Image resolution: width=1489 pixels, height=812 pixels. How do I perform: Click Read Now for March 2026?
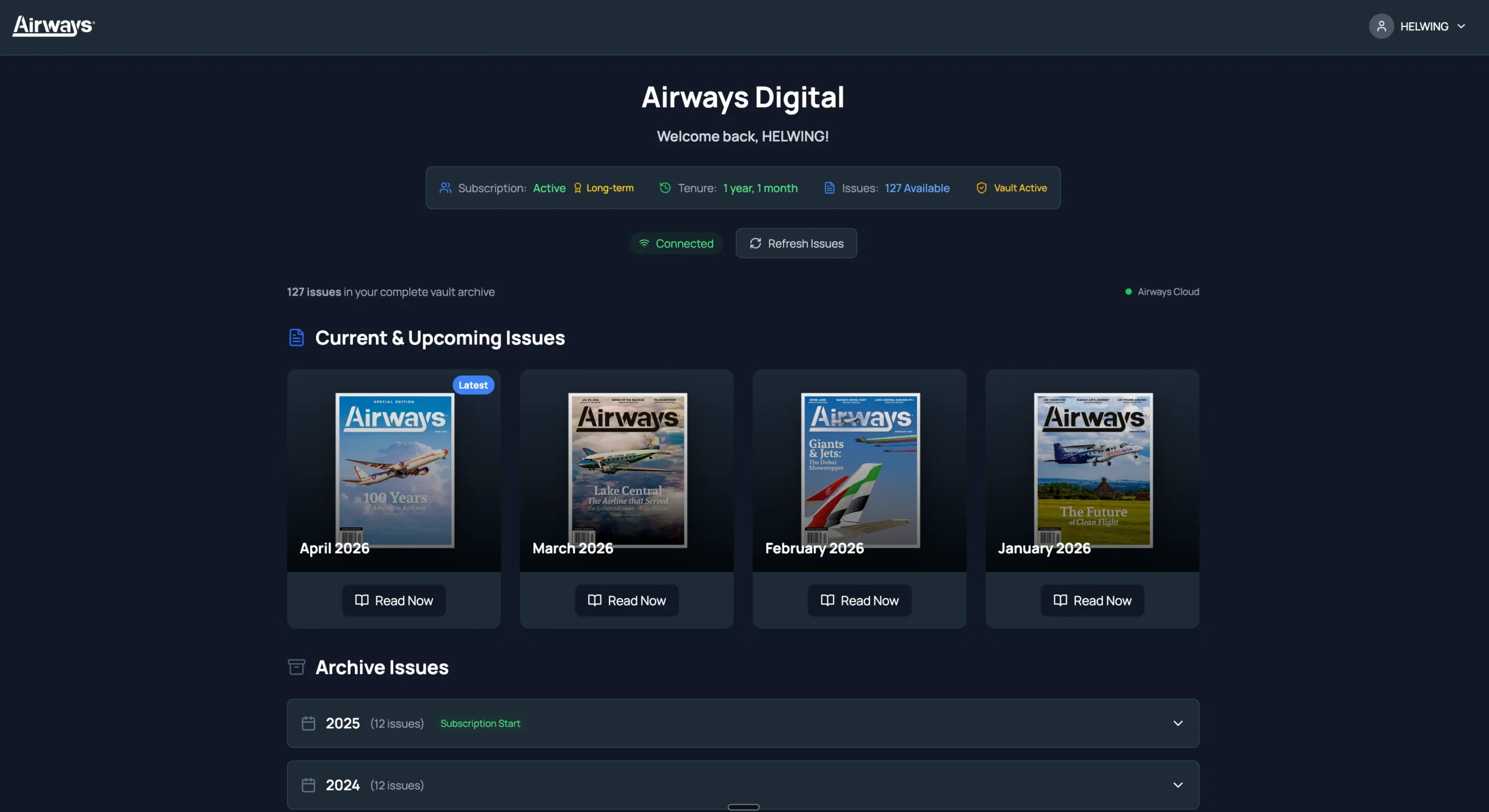[x=626, y=600]
